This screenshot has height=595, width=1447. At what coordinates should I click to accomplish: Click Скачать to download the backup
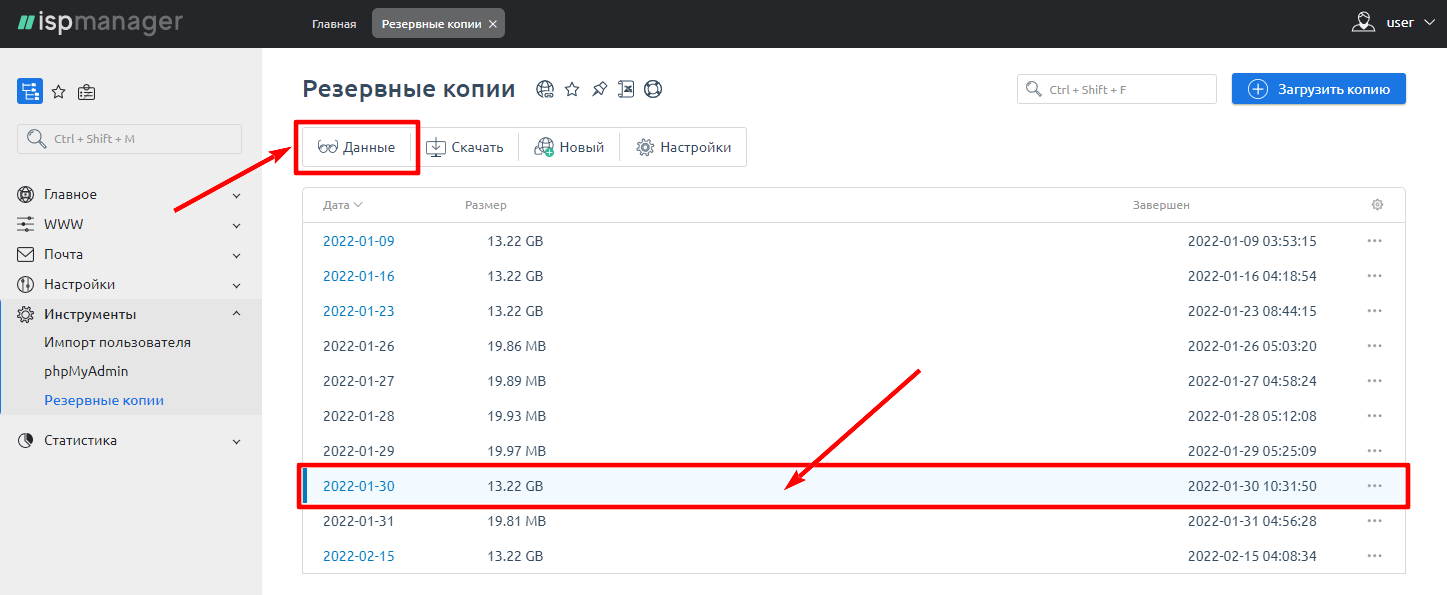coord(465,148)
